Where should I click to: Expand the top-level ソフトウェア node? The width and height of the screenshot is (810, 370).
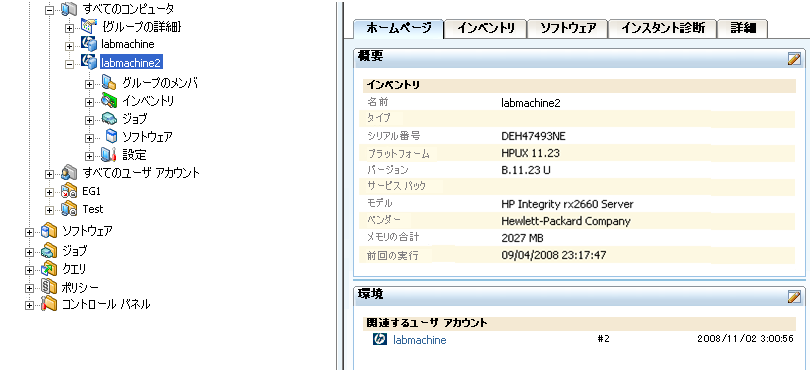(x=30, y=232)
